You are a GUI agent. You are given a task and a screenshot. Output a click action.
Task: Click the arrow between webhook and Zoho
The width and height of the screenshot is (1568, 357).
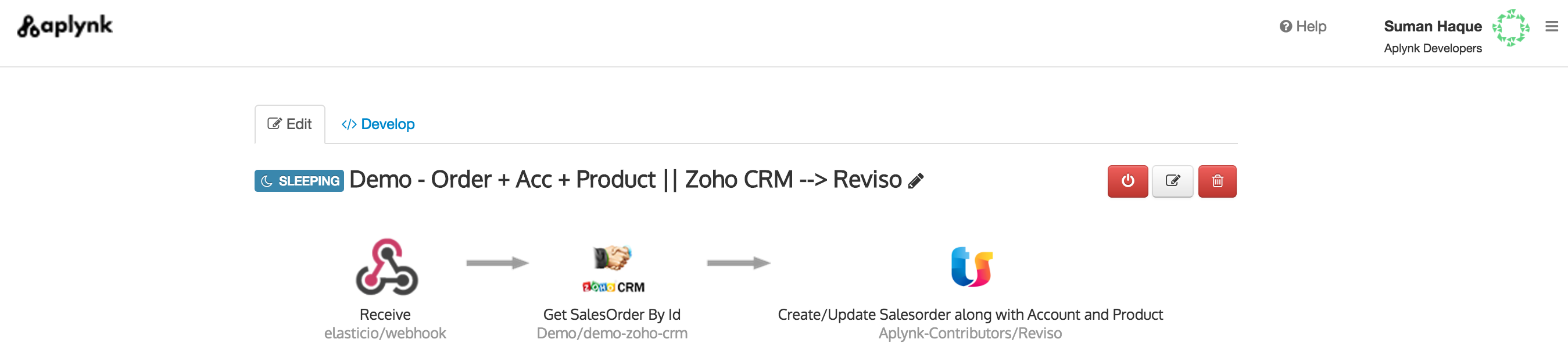pos(497,263)
